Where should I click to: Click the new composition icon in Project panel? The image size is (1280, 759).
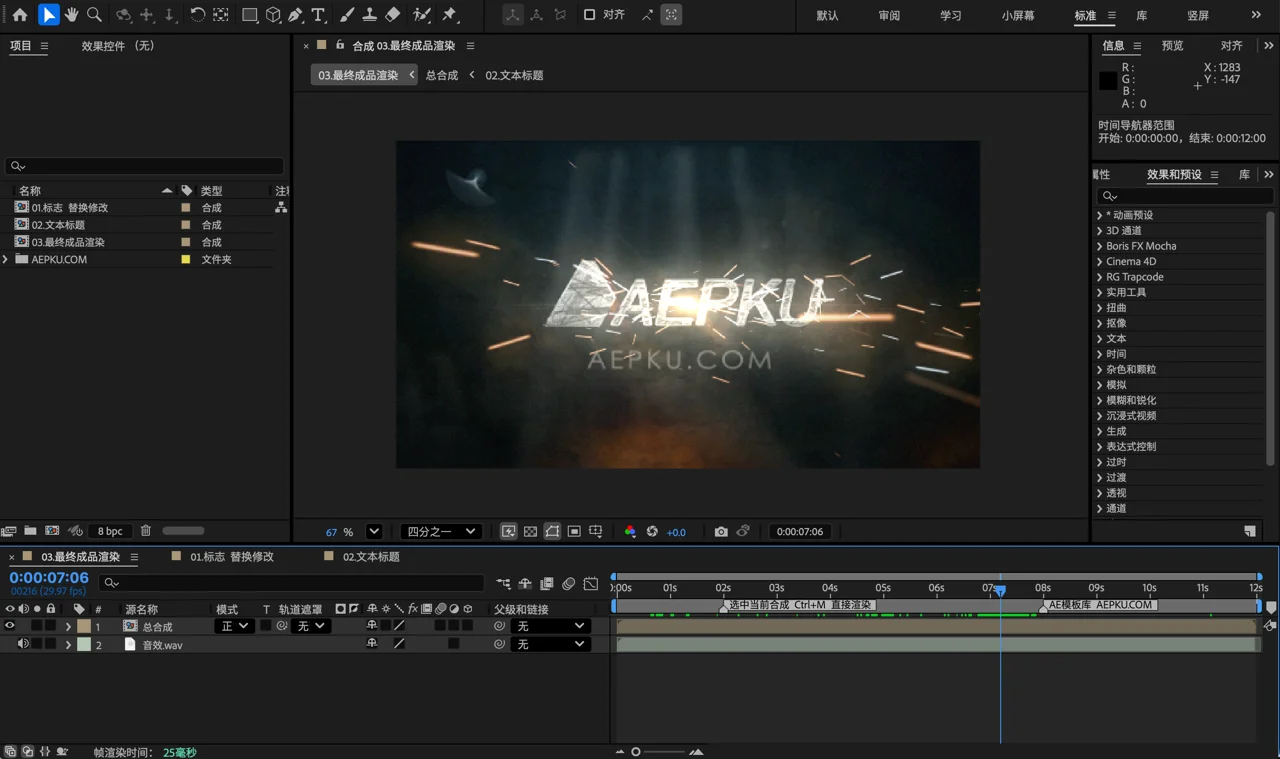pyautogui.click(x=52, y=531)
